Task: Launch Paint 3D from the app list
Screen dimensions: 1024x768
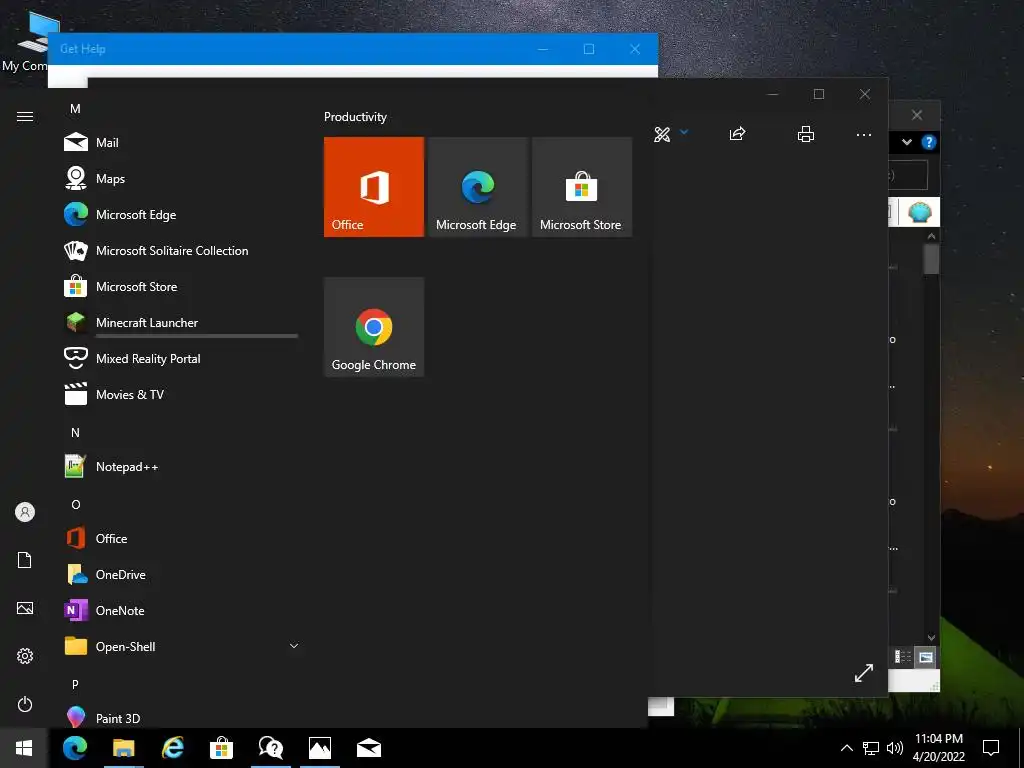Action: point(180,718)
